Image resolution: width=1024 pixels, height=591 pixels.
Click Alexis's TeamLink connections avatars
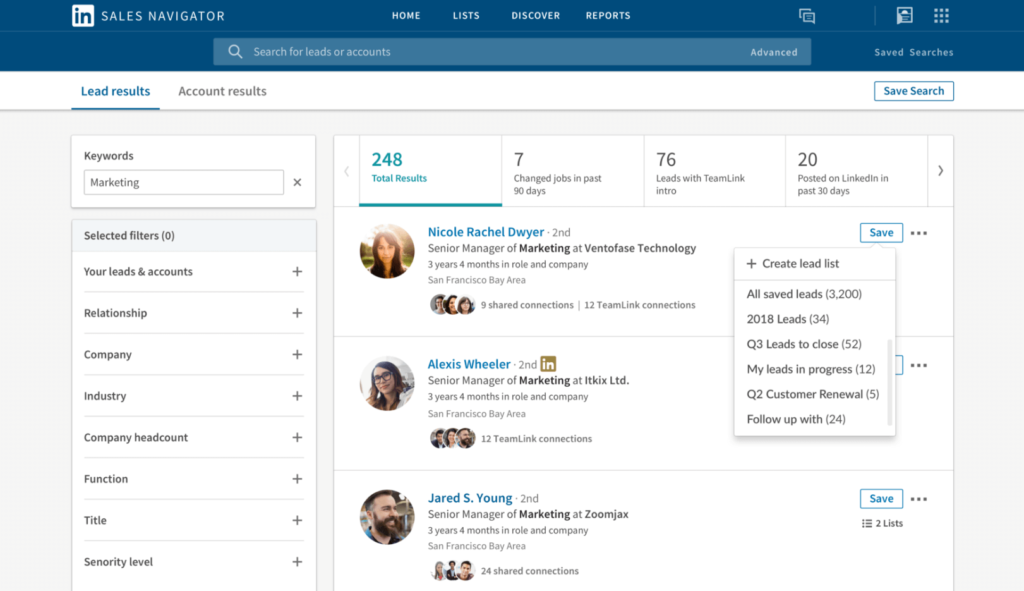(x=452, y=438)
